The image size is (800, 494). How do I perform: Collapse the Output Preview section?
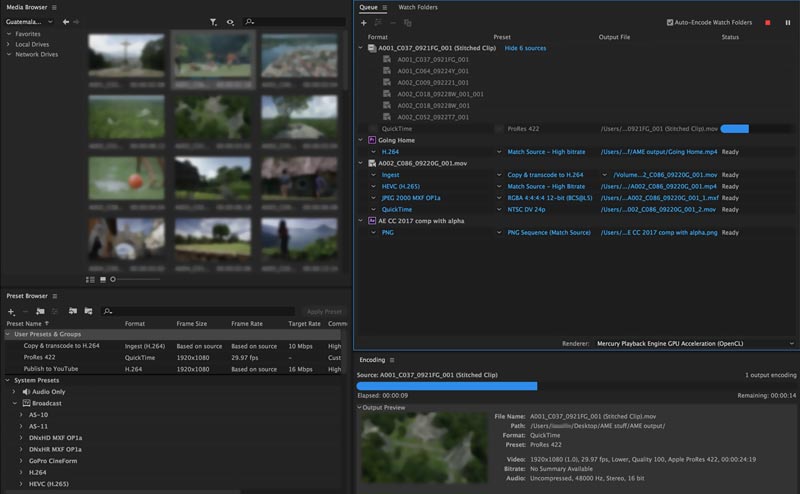[x=359, y=407]
